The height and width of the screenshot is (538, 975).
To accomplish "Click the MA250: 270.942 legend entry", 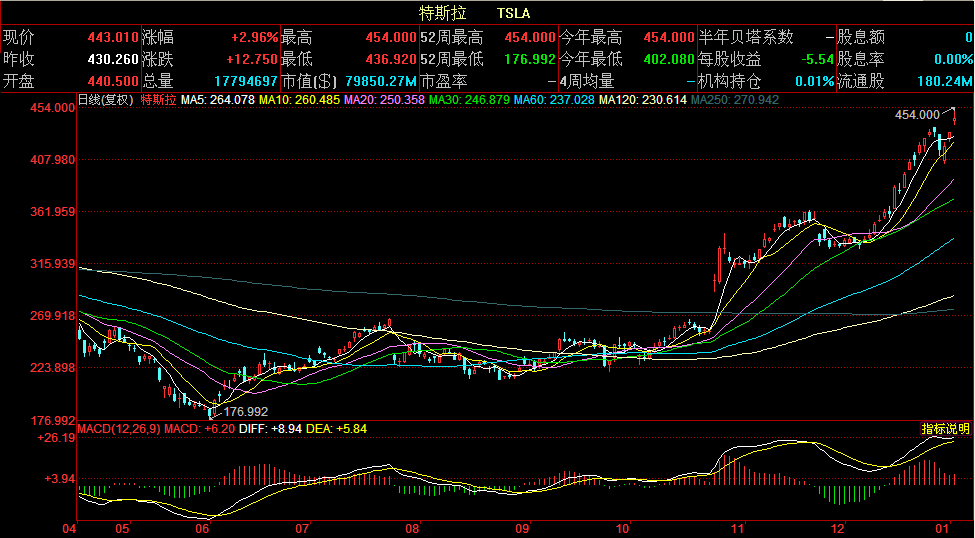I will 734,100.
